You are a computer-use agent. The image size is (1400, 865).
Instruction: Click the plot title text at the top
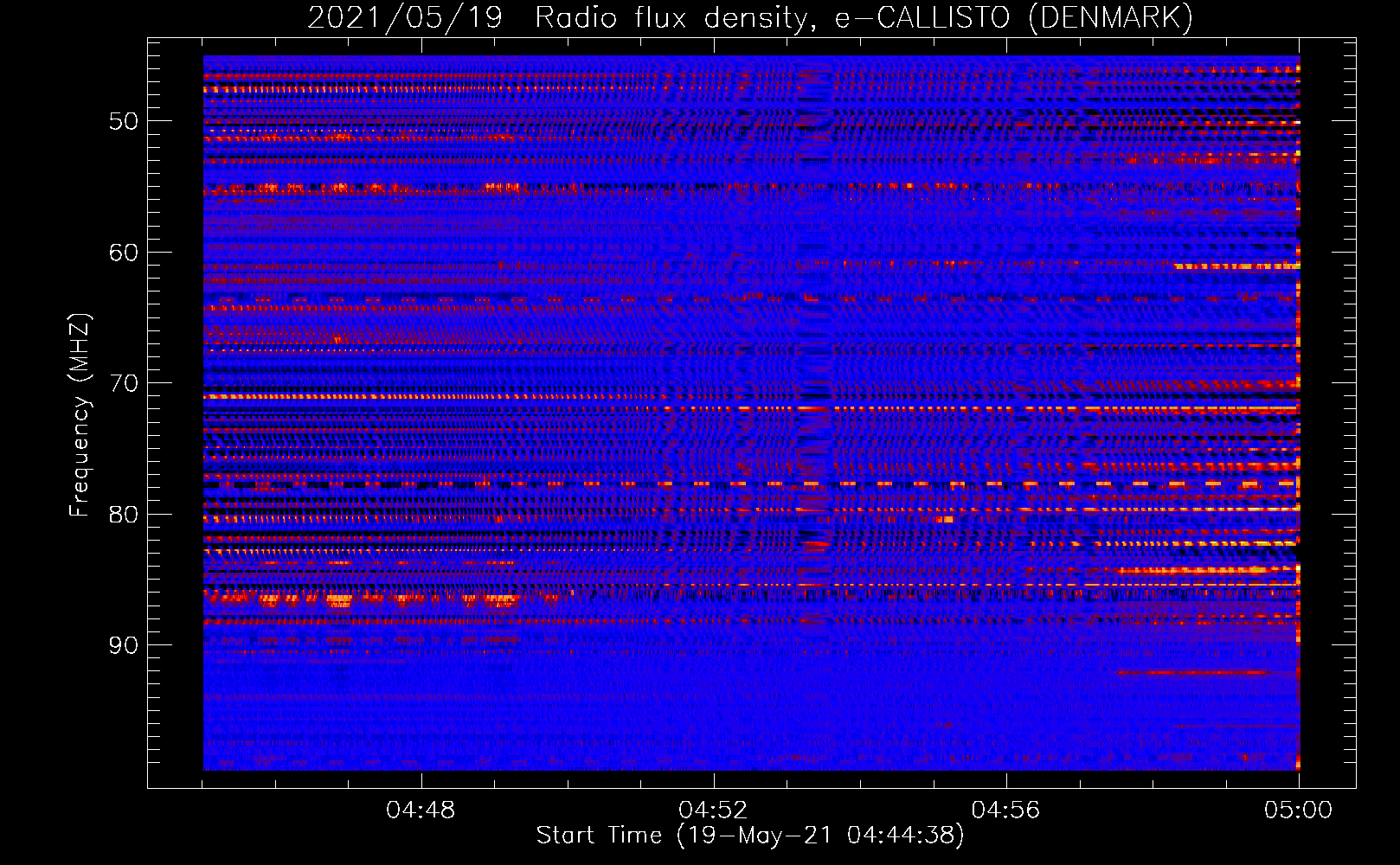[x=750, y=17]
